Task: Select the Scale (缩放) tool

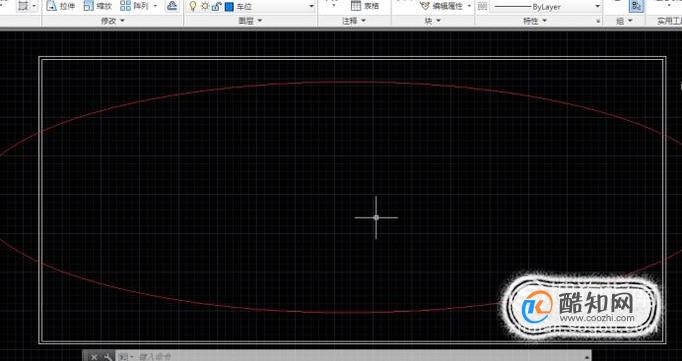Action: (97, 6)
